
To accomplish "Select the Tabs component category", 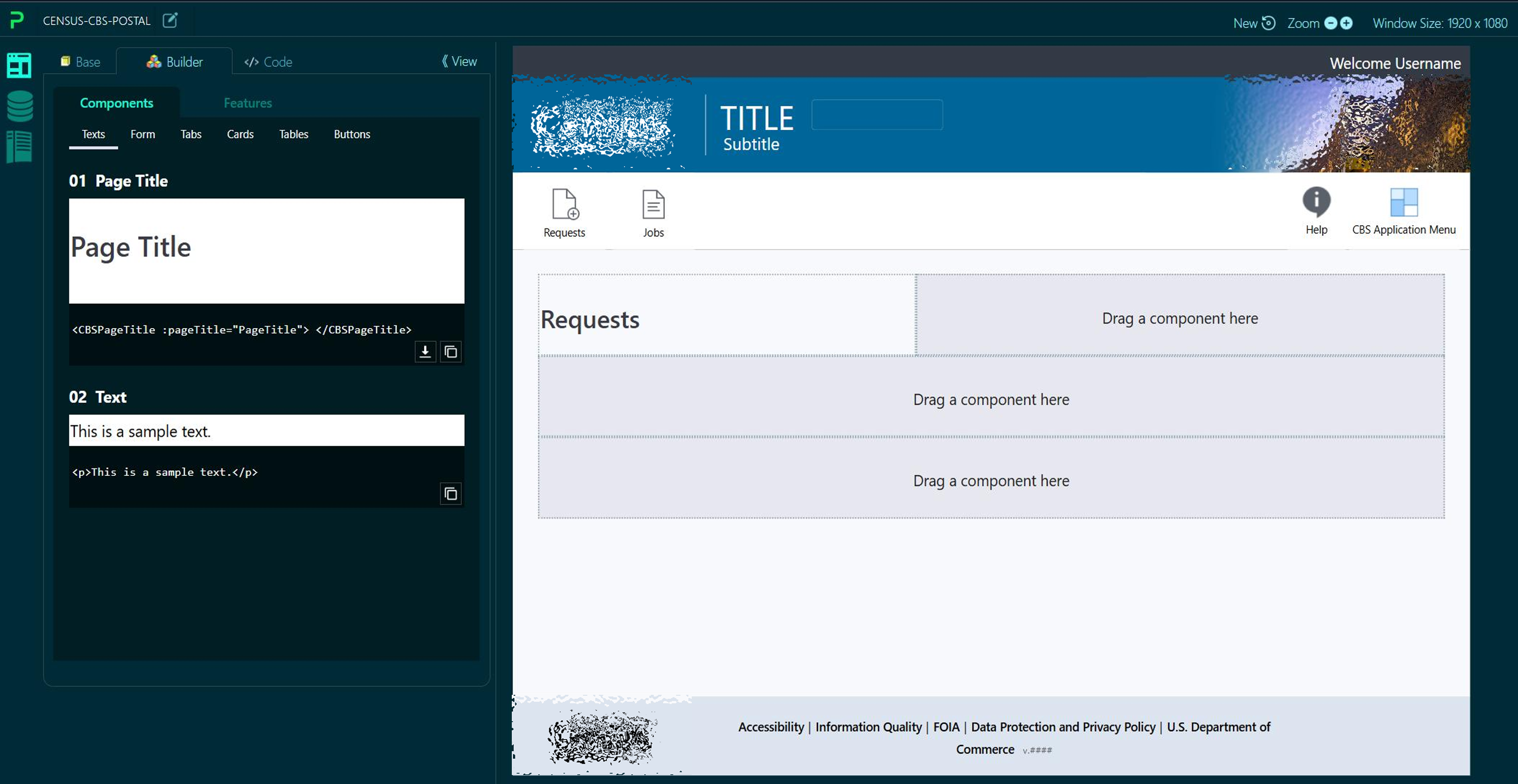I will tap(191, 135).
